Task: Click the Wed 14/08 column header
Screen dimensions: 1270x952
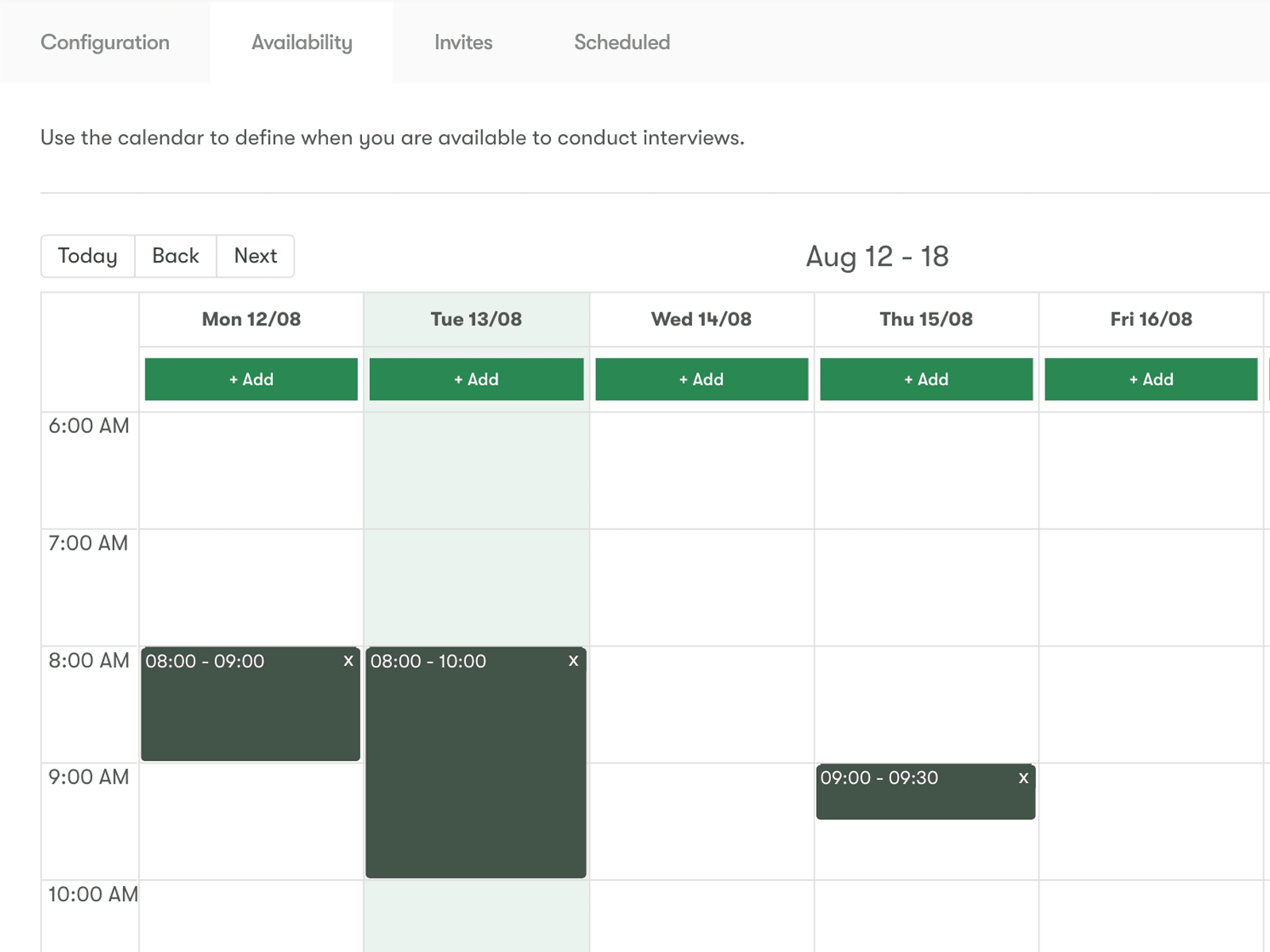Action: pyautogui.click(x=702, y=319)
